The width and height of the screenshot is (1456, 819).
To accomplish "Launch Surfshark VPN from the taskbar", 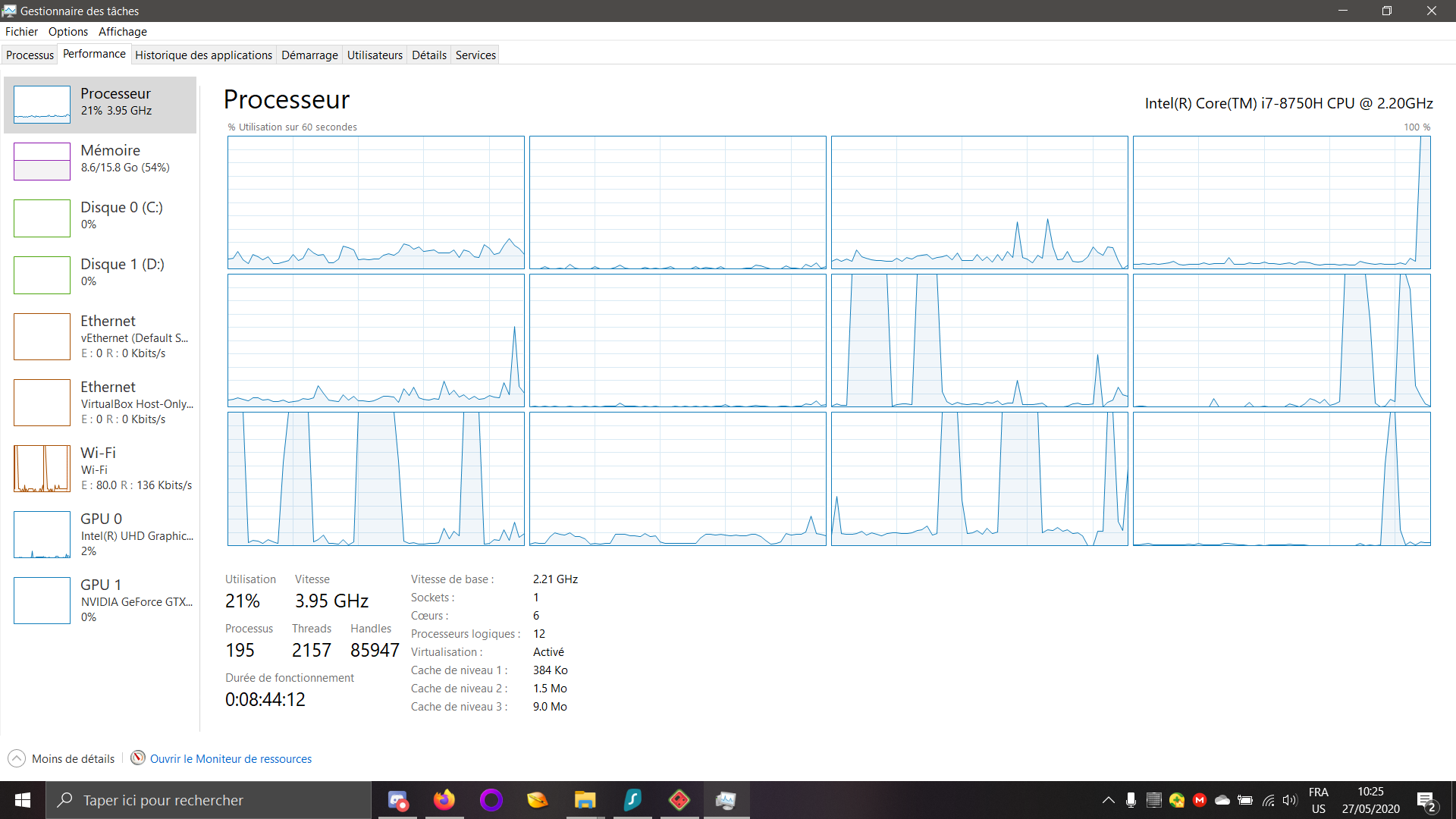I will click(632, 800).
